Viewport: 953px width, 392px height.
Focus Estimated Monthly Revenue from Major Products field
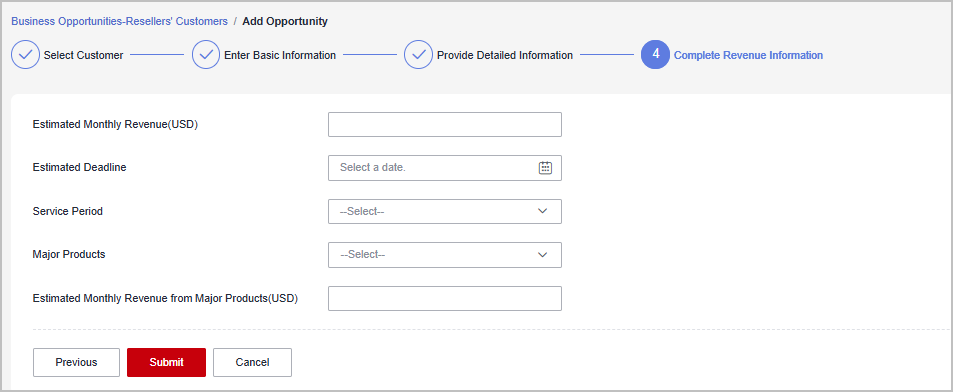[x=445, y=298]
